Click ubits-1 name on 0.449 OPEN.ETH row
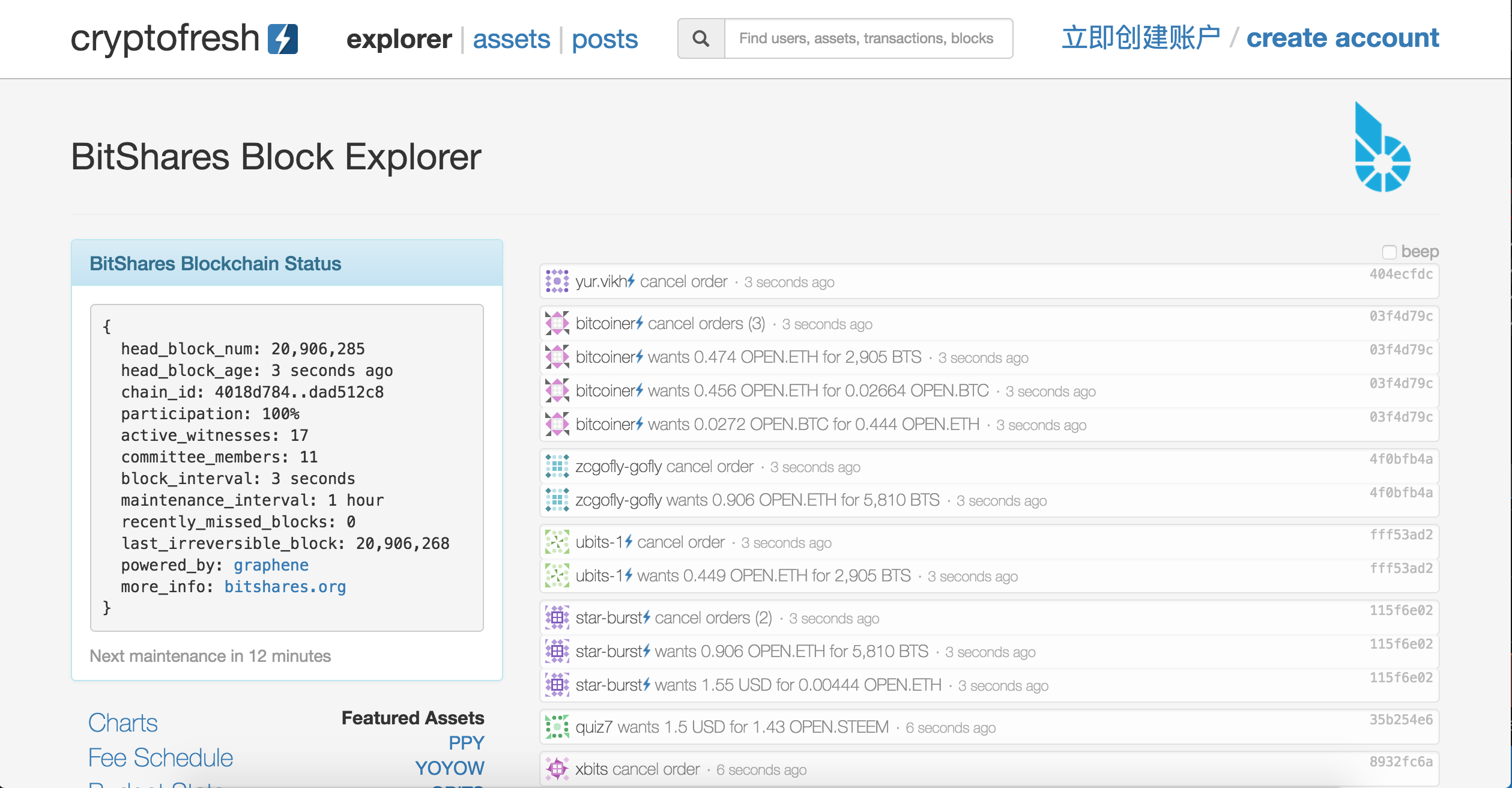This screenshot has width=1512, height=788. point(599,575)
